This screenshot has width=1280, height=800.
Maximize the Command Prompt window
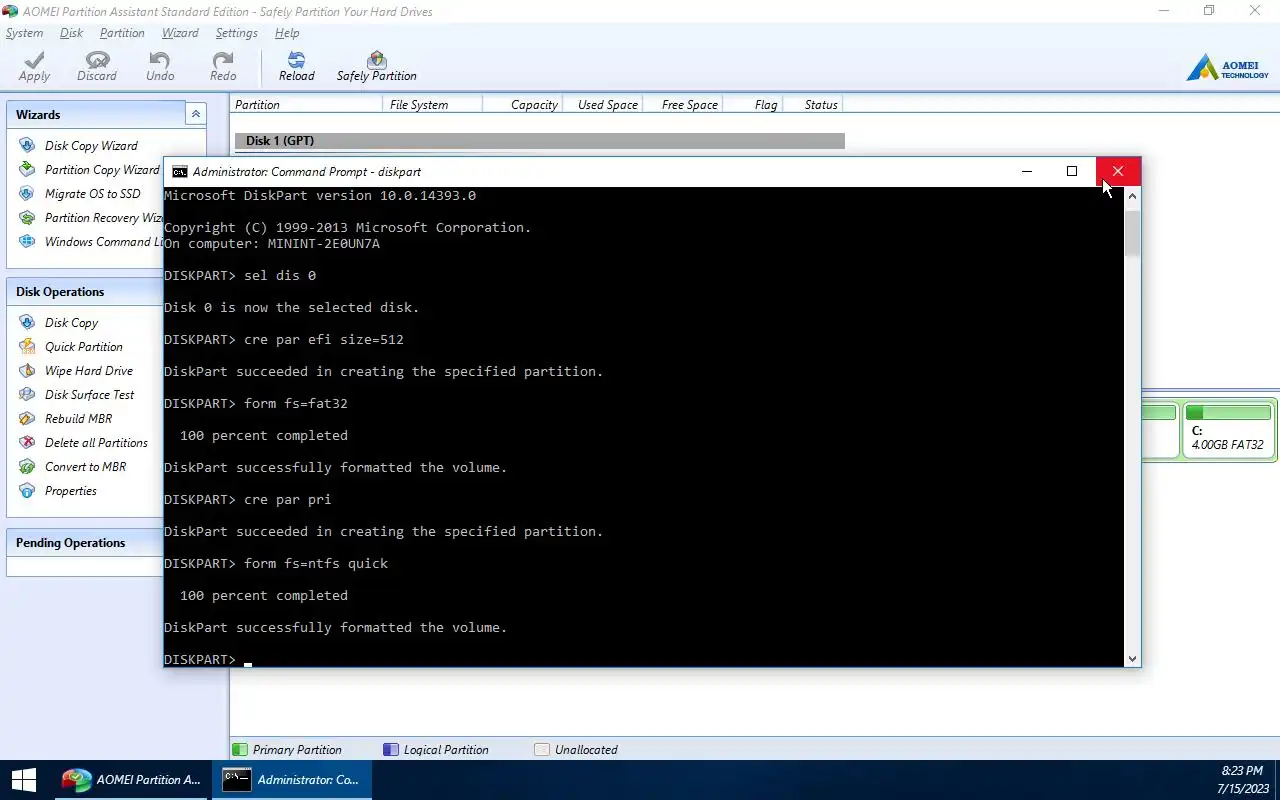tap(1072, 171)
